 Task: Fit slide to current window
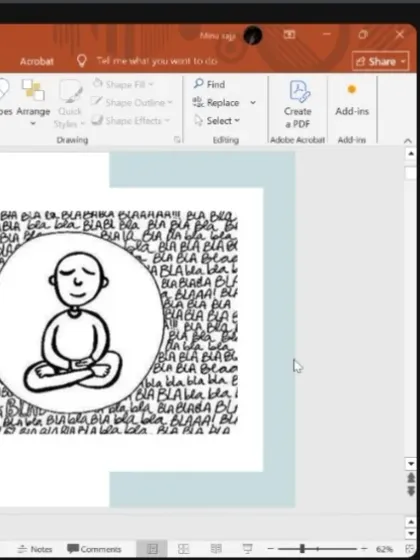[x=409, y=549]
